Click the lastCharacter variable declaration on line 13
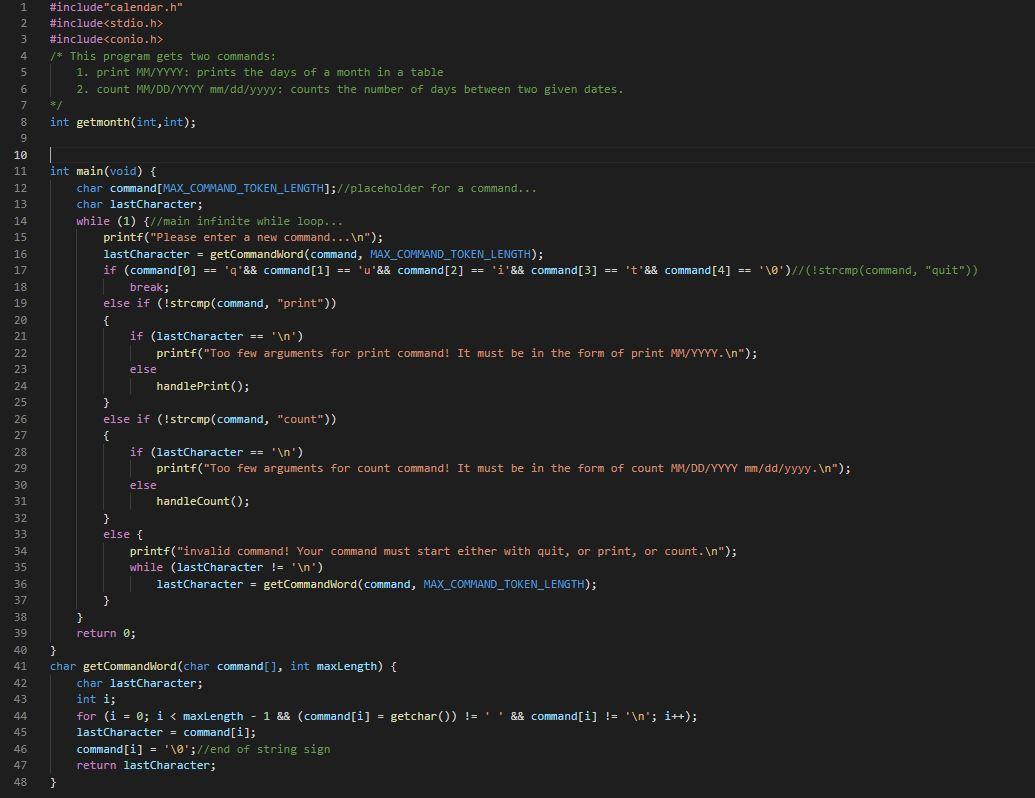1035x798 pixels. pos(139,204)
